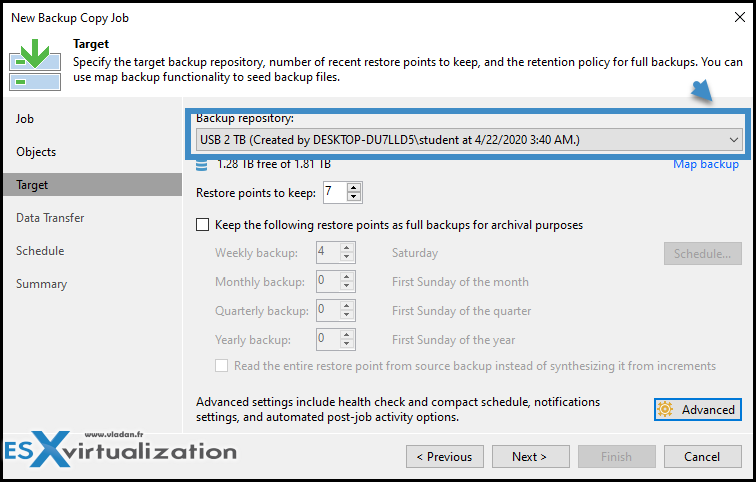
Task: Tick read entire restore point from source checkbox
Action: (x=221, y=366)
